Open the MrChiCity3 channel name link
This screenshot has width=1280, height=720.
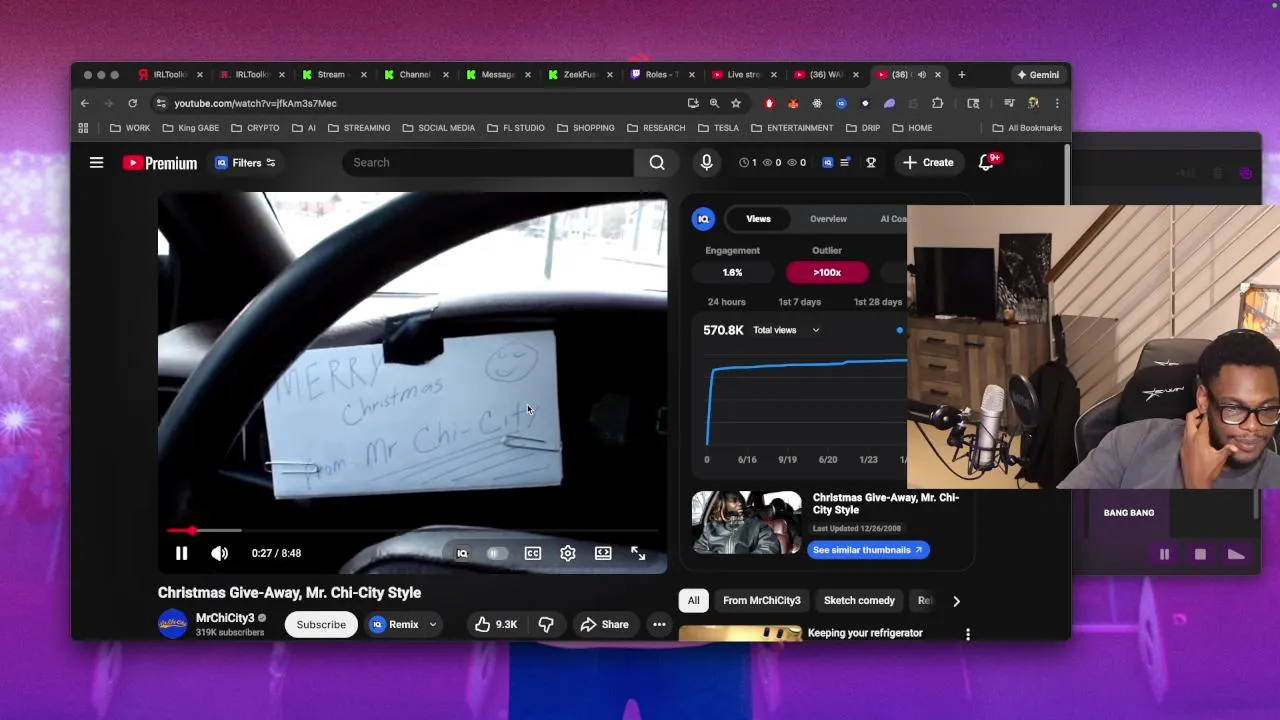point(225,618)
